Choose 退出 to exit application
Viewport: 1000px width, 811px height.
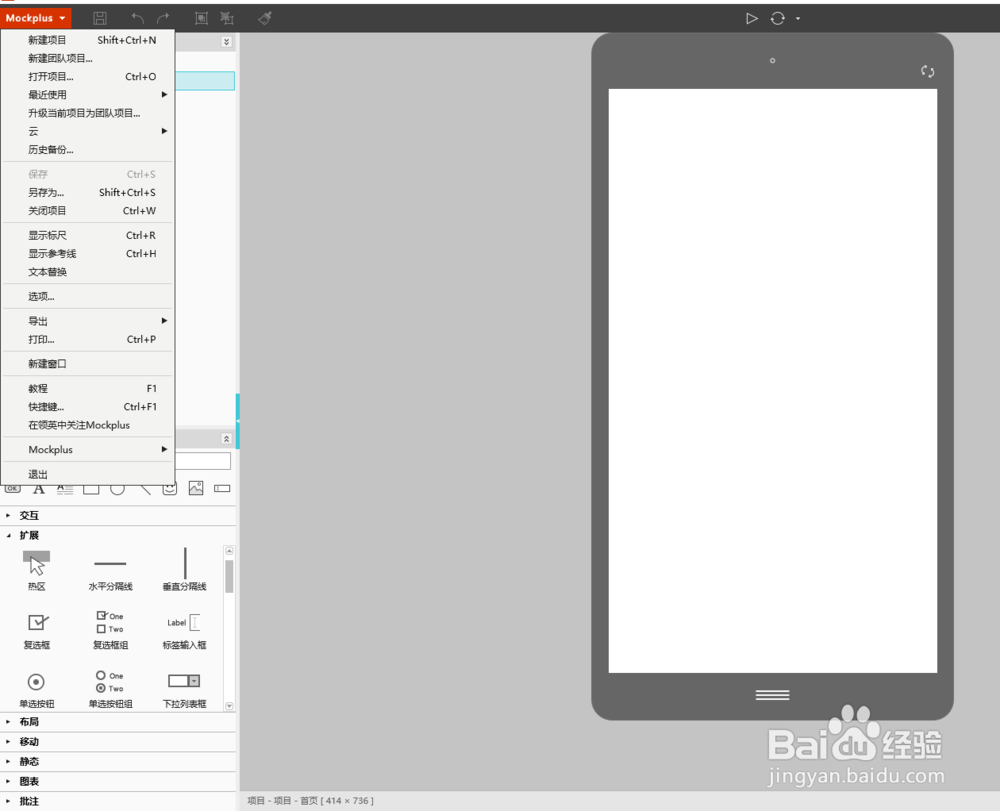[x=88, y=474]
